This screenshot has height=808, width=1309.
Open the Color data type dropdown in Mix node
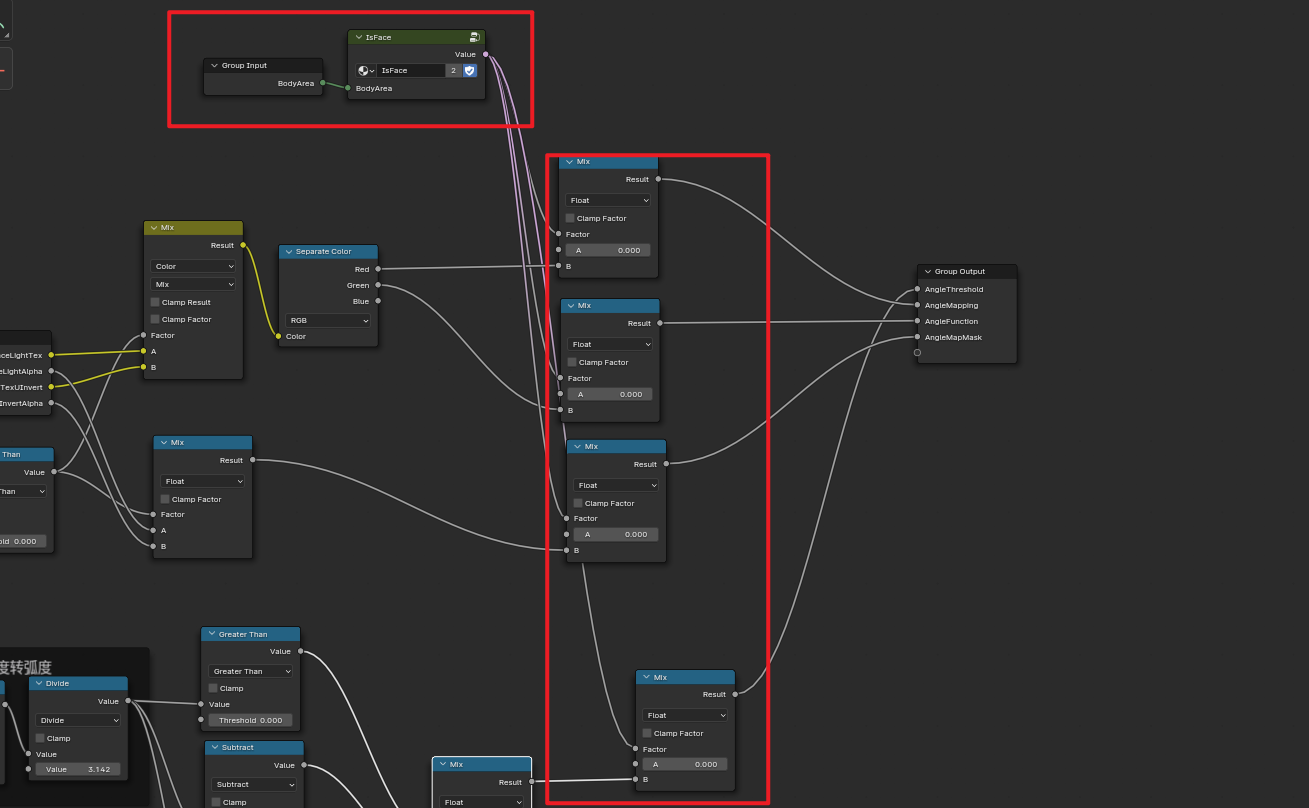194,266
